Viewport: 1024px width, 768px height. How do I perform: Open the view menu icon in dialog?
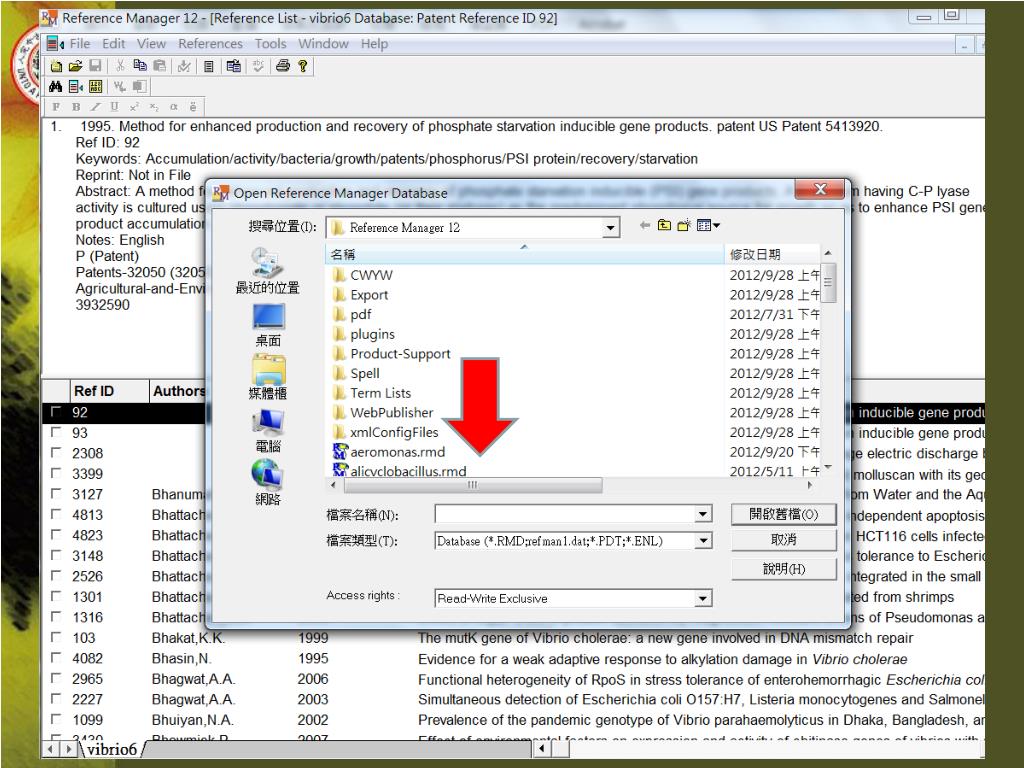click(x=708, y=225)
